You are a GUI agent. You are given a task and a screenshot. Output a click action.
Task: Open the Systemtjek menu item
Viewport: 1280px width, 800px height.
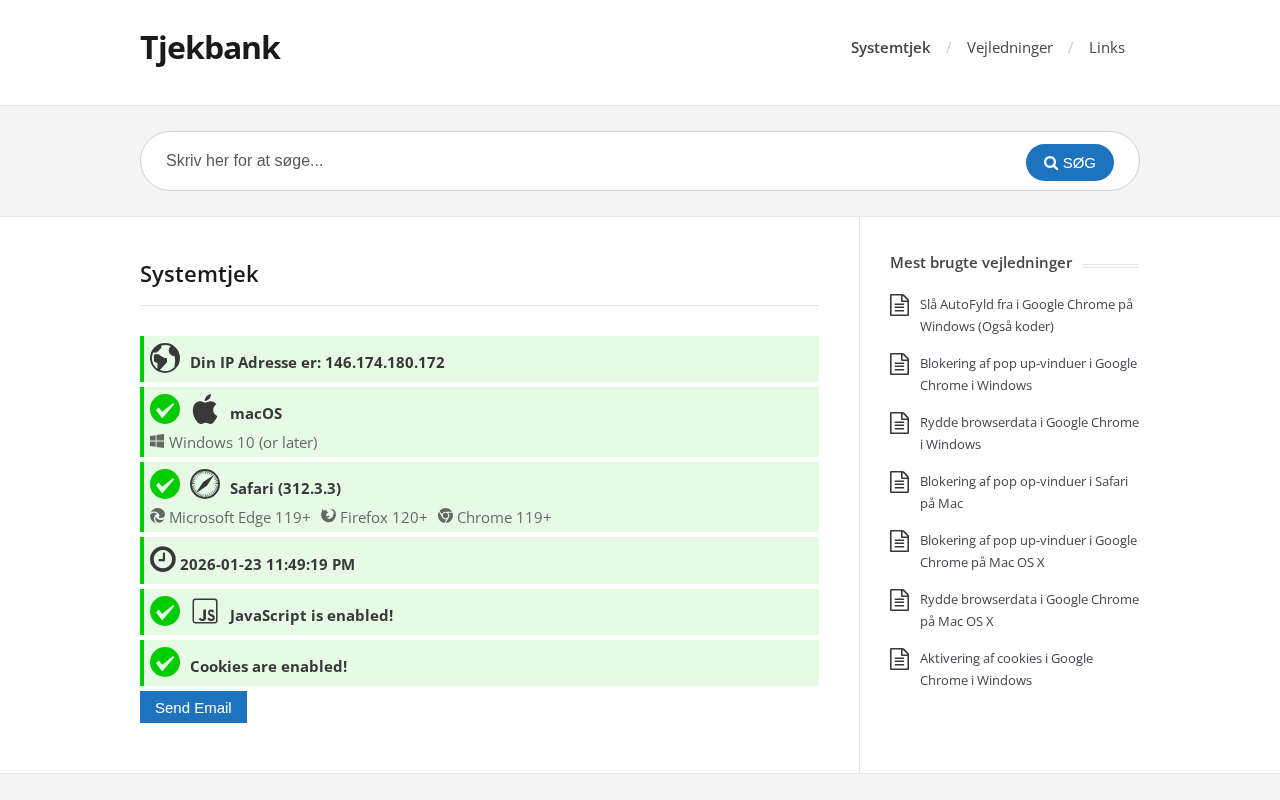click(x=890, y=48)
